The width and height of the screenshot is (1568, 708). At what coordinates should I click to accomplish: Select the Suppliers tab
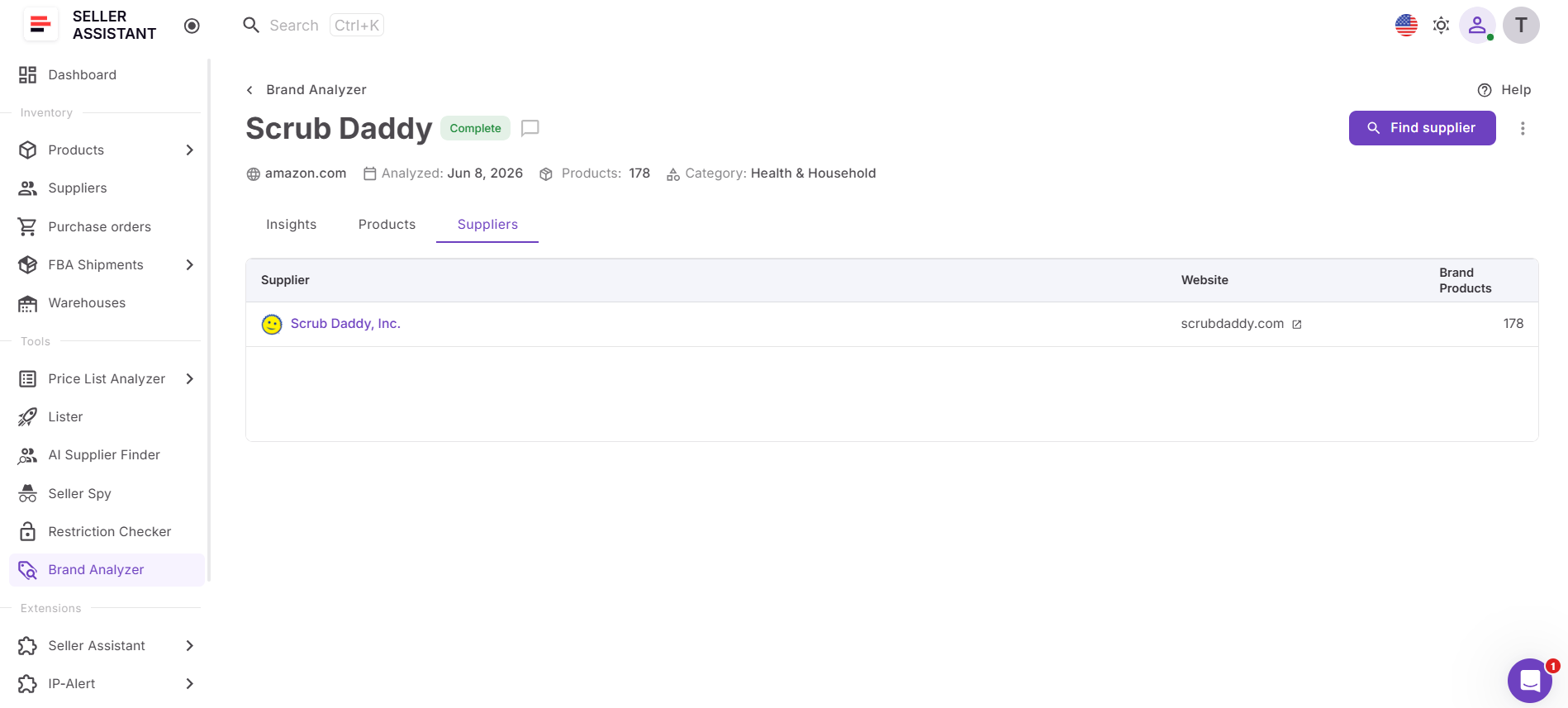pyautogui.click(x=487, y=225)
